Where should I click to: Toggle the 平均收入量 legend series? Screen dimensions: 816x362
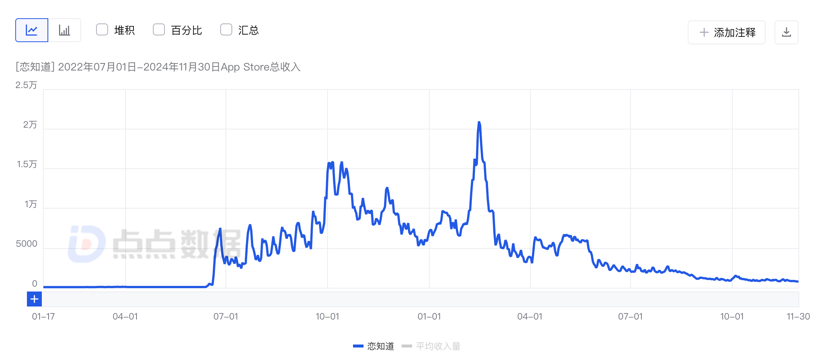(x=431, y=346)
